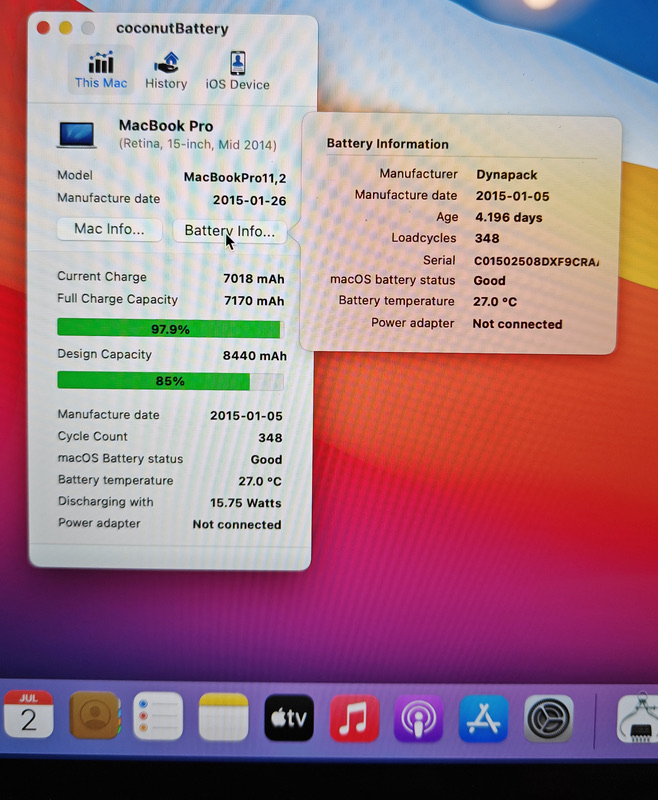Click the 7018 mAh current charge value
This screenshot has width=658, height=800.
click(x=254, y=279)
